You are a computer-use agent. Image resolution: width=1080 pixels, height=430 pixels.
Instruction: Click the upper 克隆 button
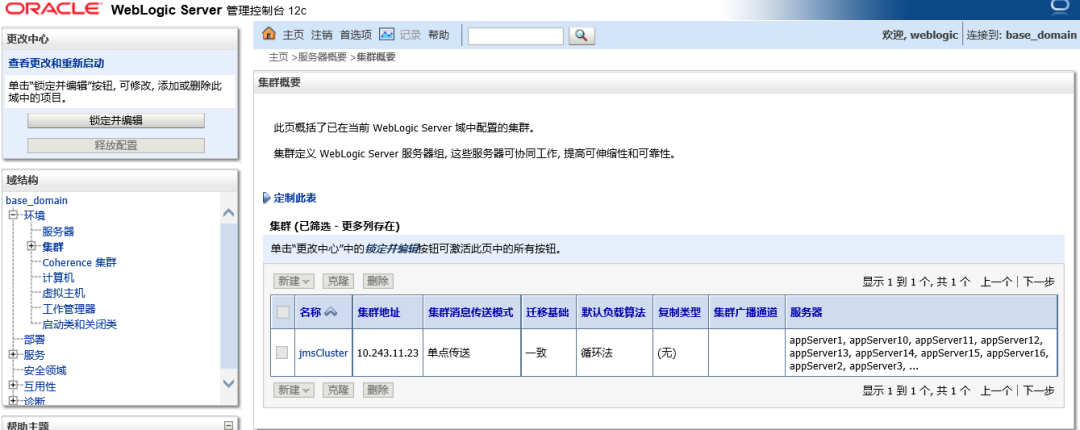[338, 281]
